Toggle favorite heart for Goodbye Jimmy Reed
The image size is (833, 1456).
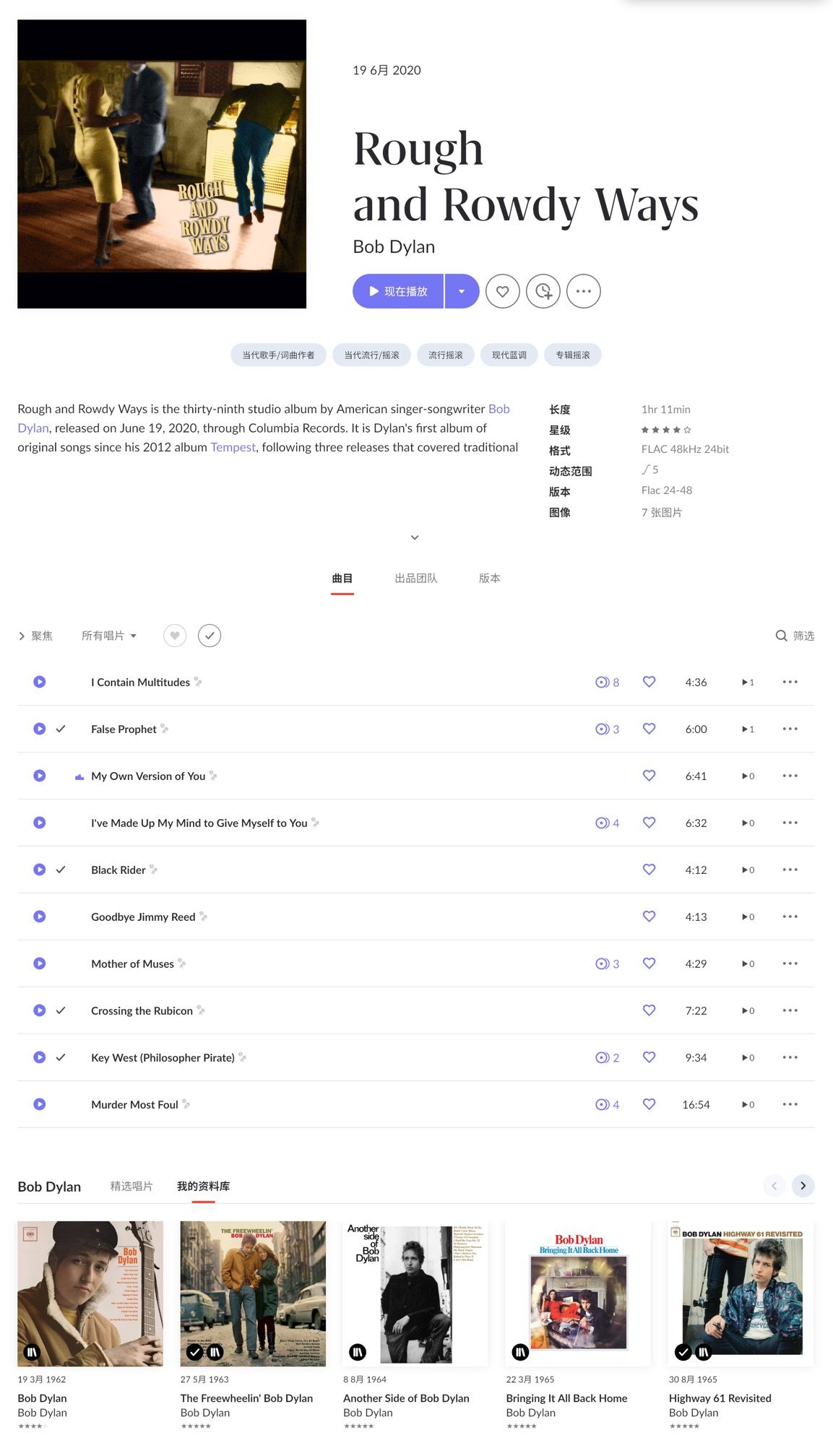tap(649, 916)
